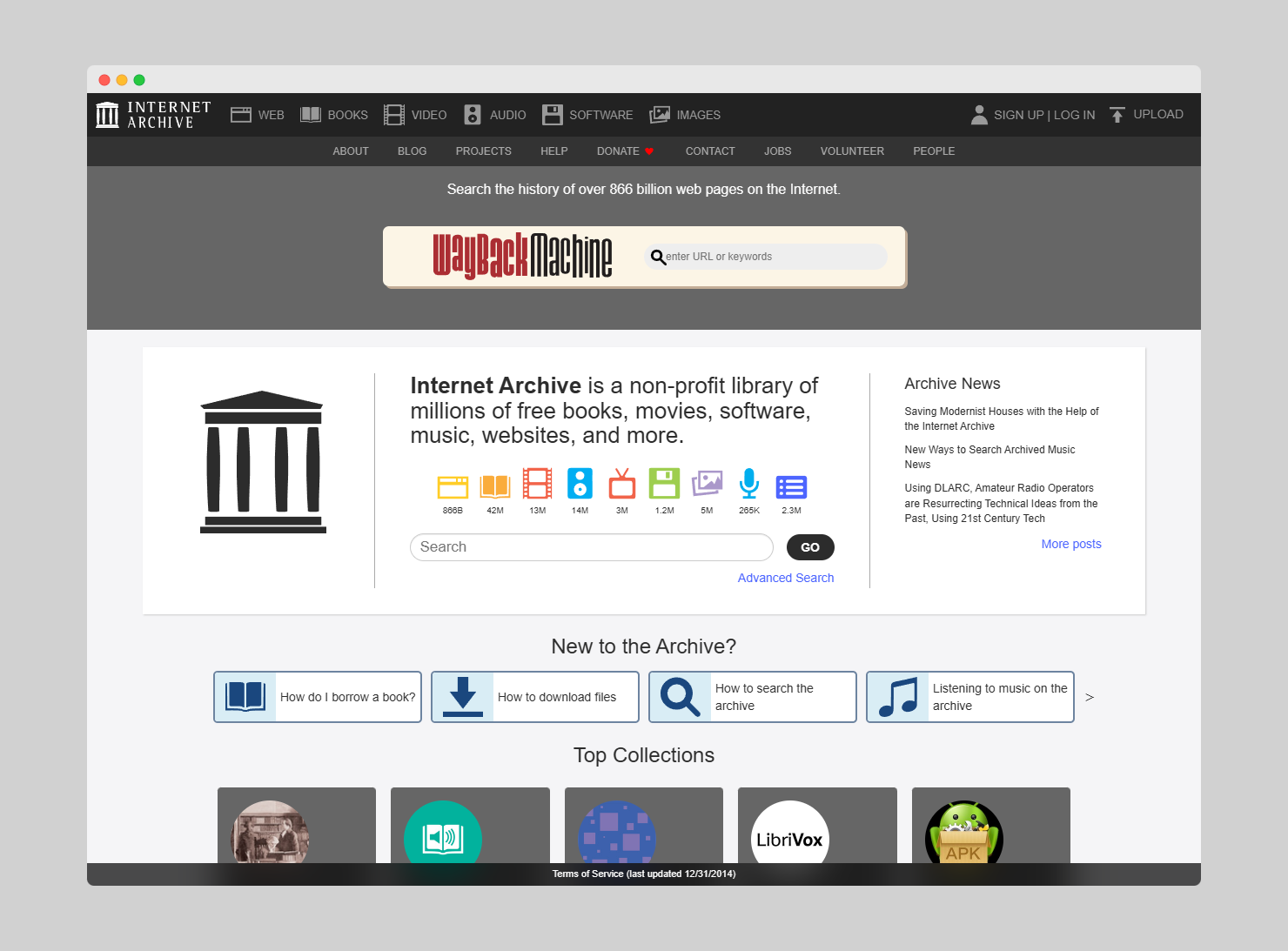Open the Books menu in top navigation
This screenshot has width=1288, height=951.
point(334,115)
